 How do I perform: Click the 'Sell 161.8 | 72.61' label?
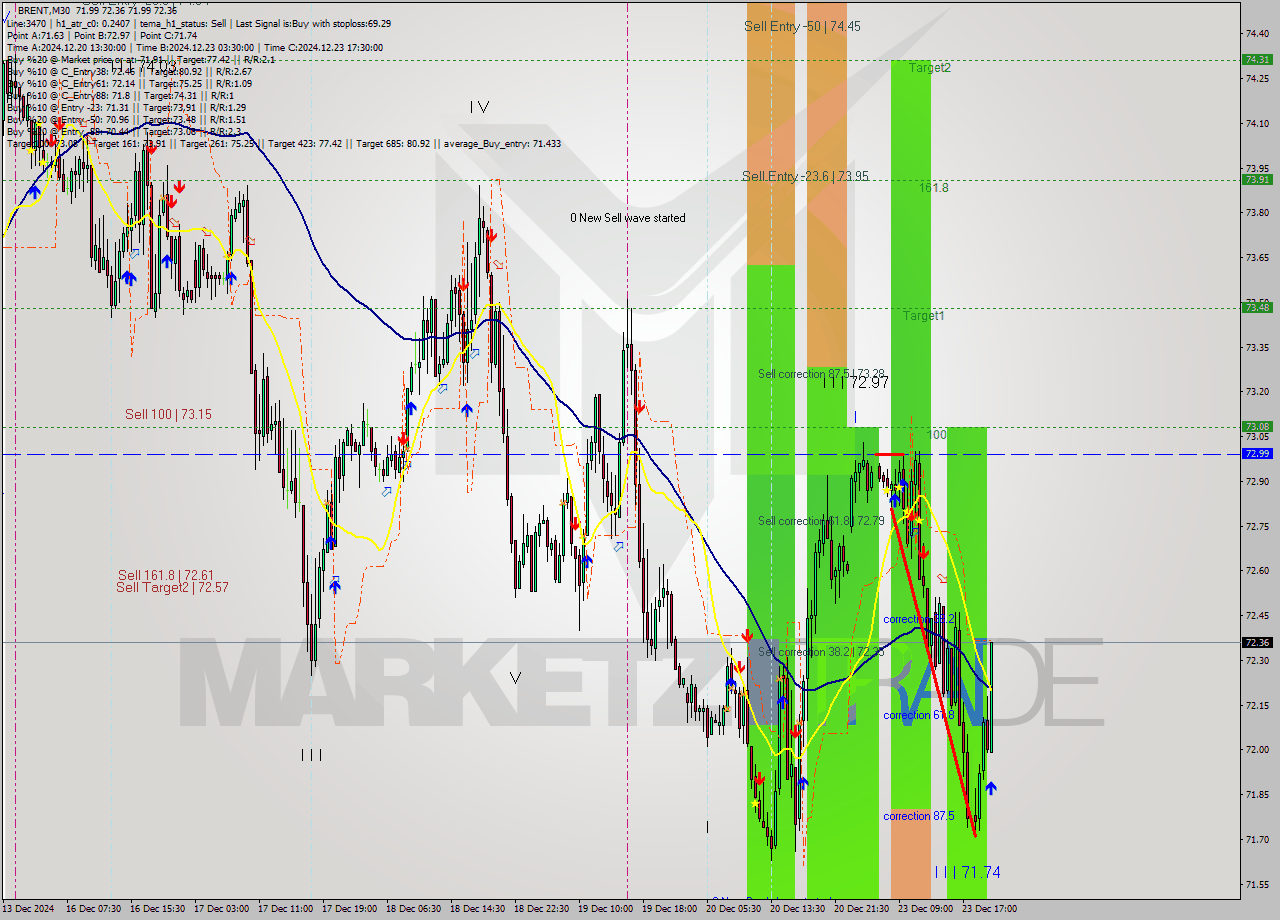[x=166, y=575]
